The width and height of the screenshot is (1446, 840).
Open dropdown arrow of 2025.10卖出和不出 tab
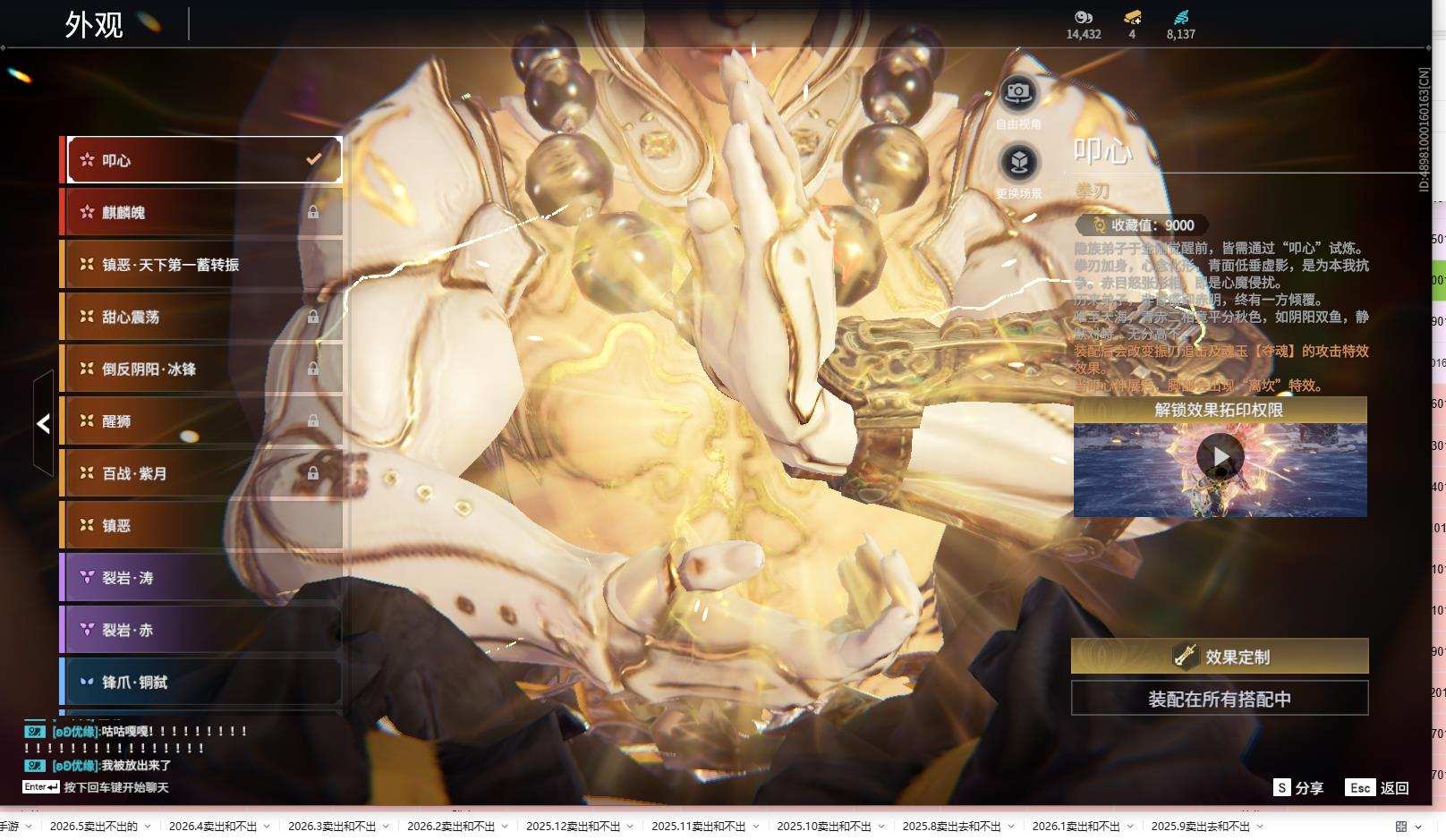point(881,827)
